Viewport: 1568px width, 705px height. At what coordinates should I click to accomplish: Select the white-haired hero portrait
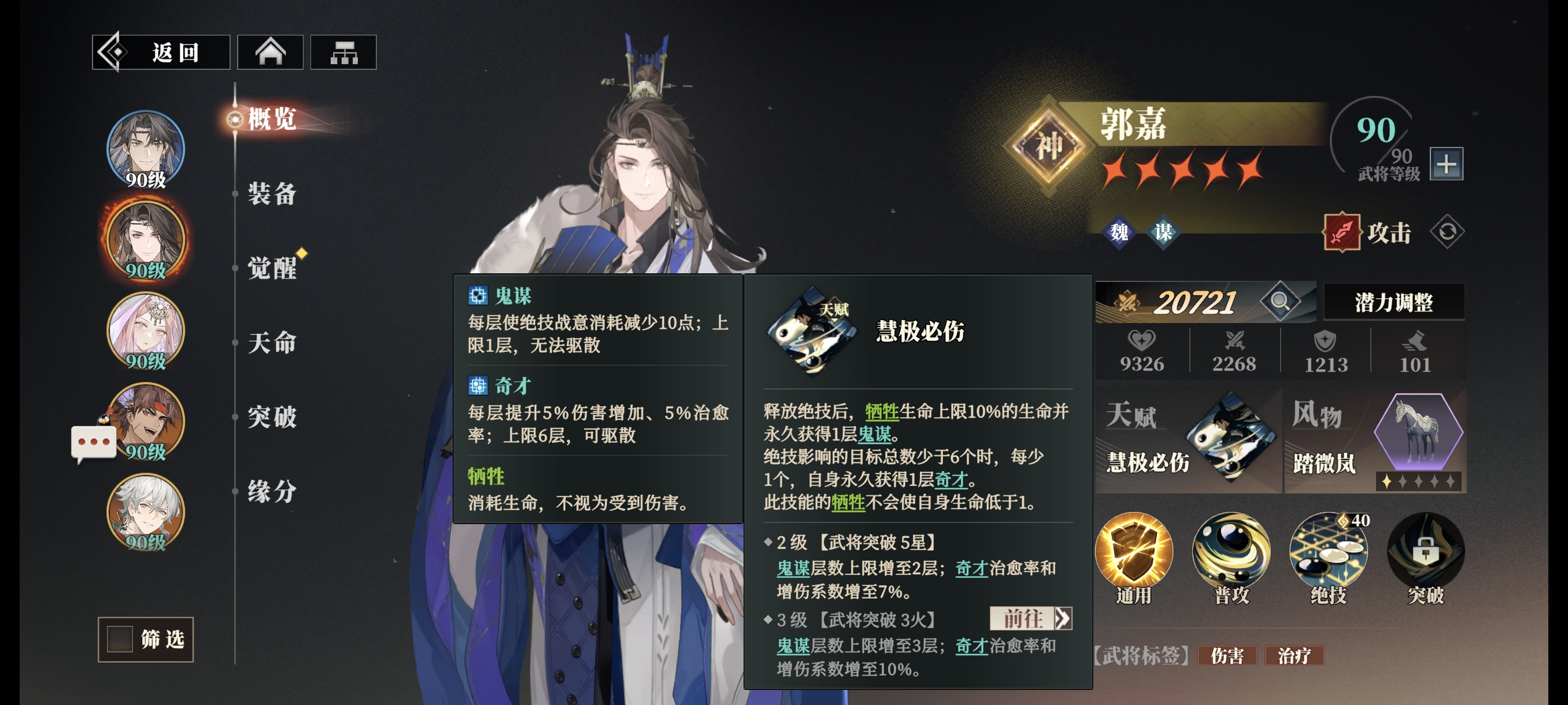pyautogui.click(x=146, y=512)
